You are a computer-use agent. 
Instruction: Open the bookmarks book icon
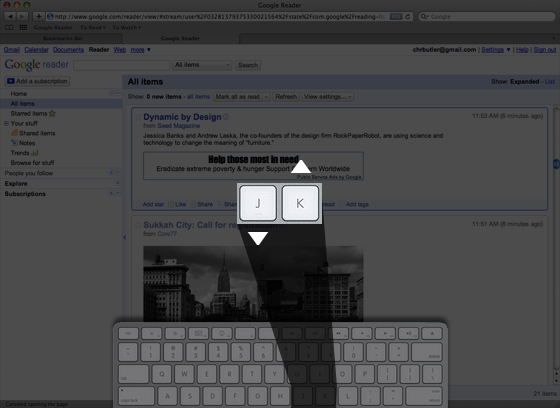click(9, 28)
